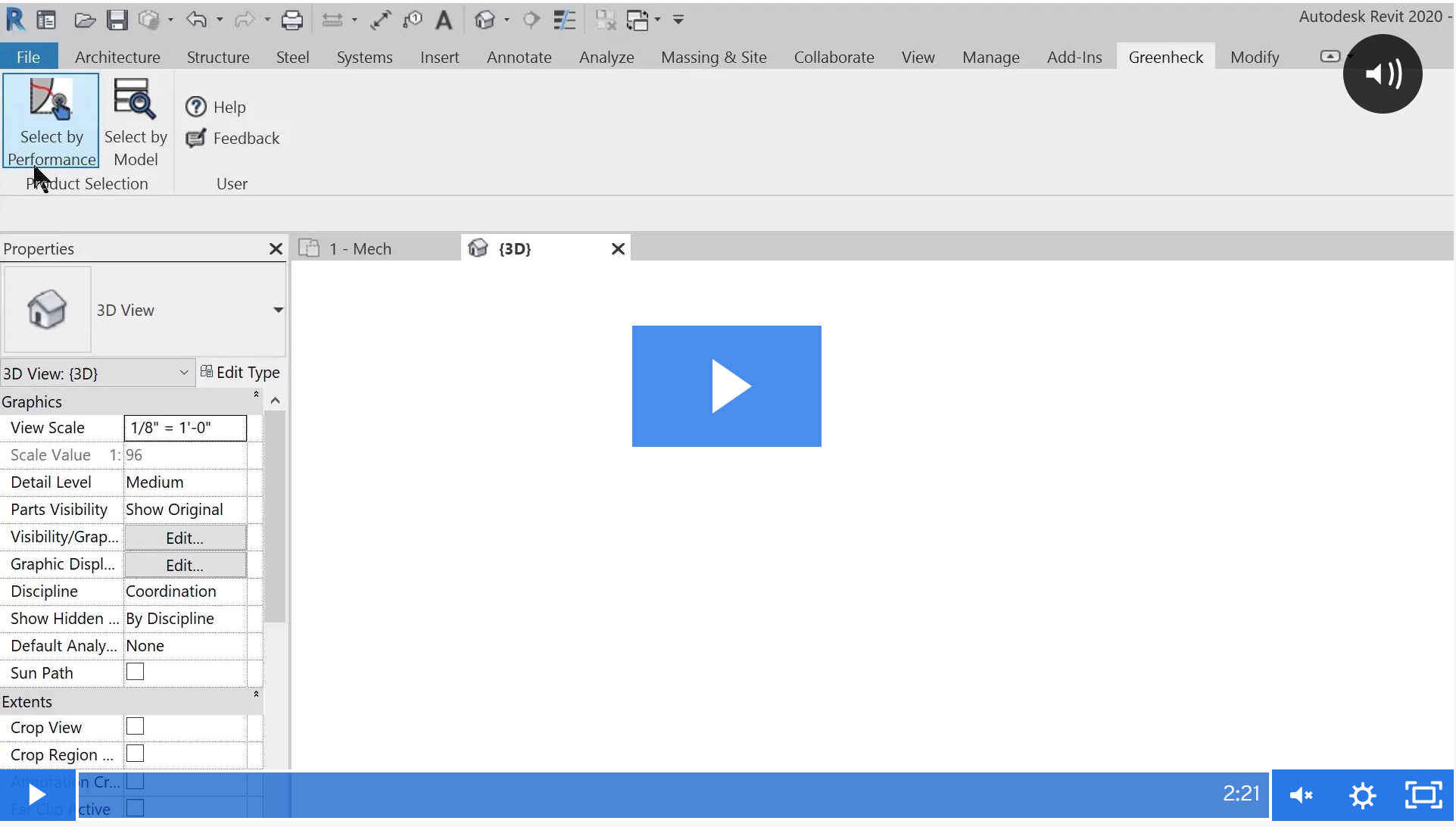Check the Crop View checkbox

pos(135,726)
